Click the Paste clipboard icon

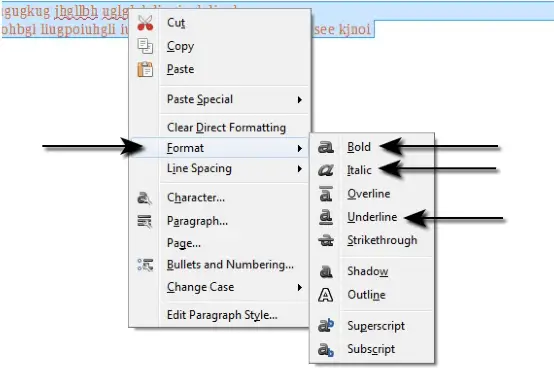pyautogui.click(x=145, y=69)
